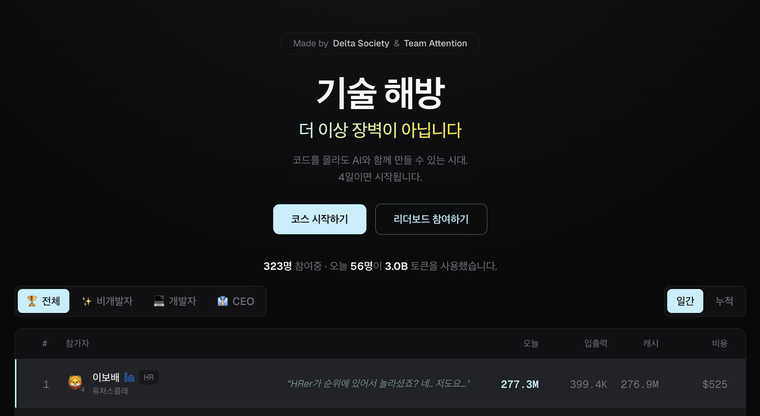Image resolution: width=760 pixels, height=416 pixels.
Task: Click the 리더보드 참여하기 button
Action: (x=431, y=219)
